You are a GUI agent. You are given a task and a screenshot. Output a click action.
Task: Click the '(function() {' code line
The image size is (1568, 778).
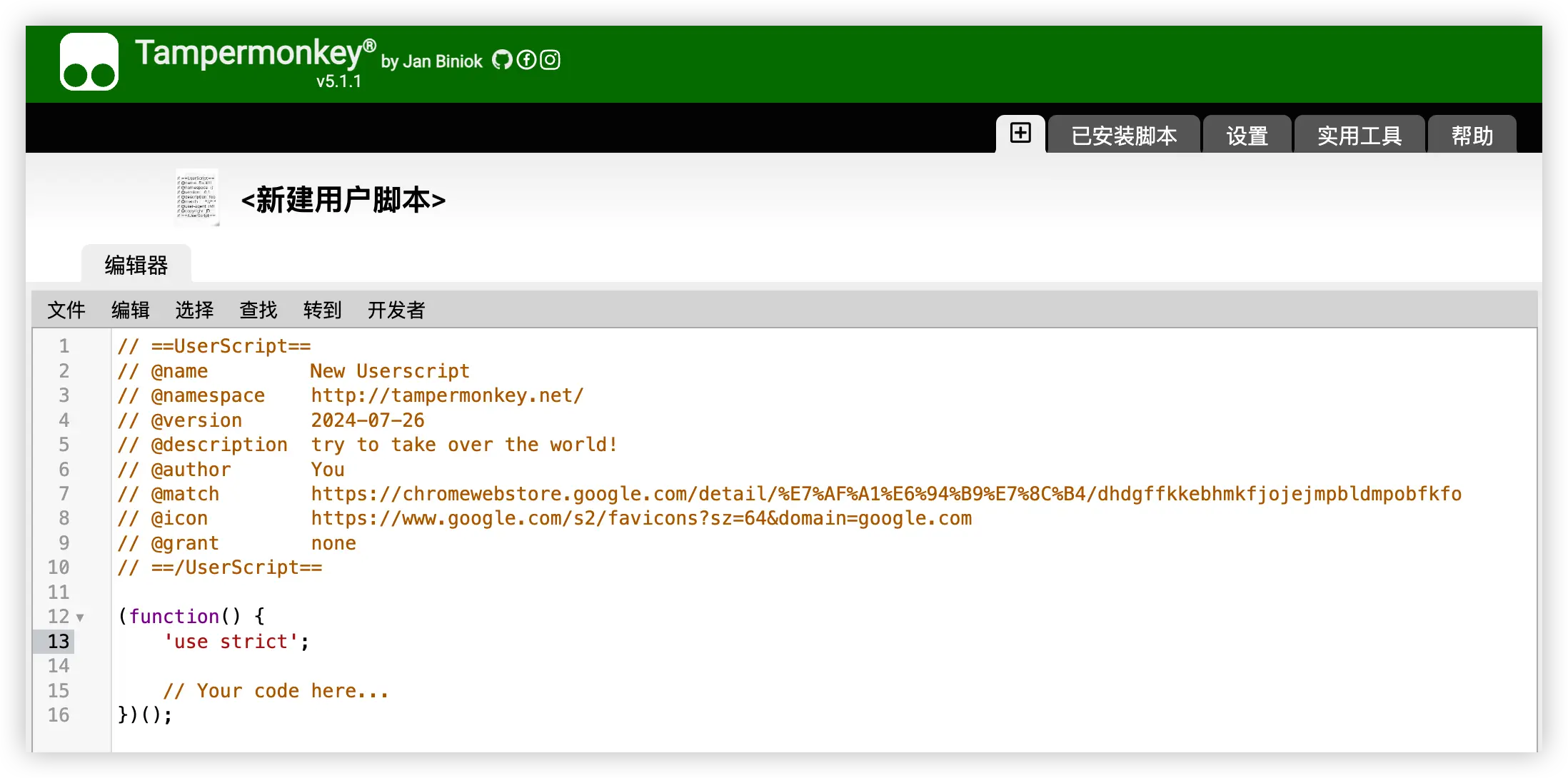pos(191,617)
